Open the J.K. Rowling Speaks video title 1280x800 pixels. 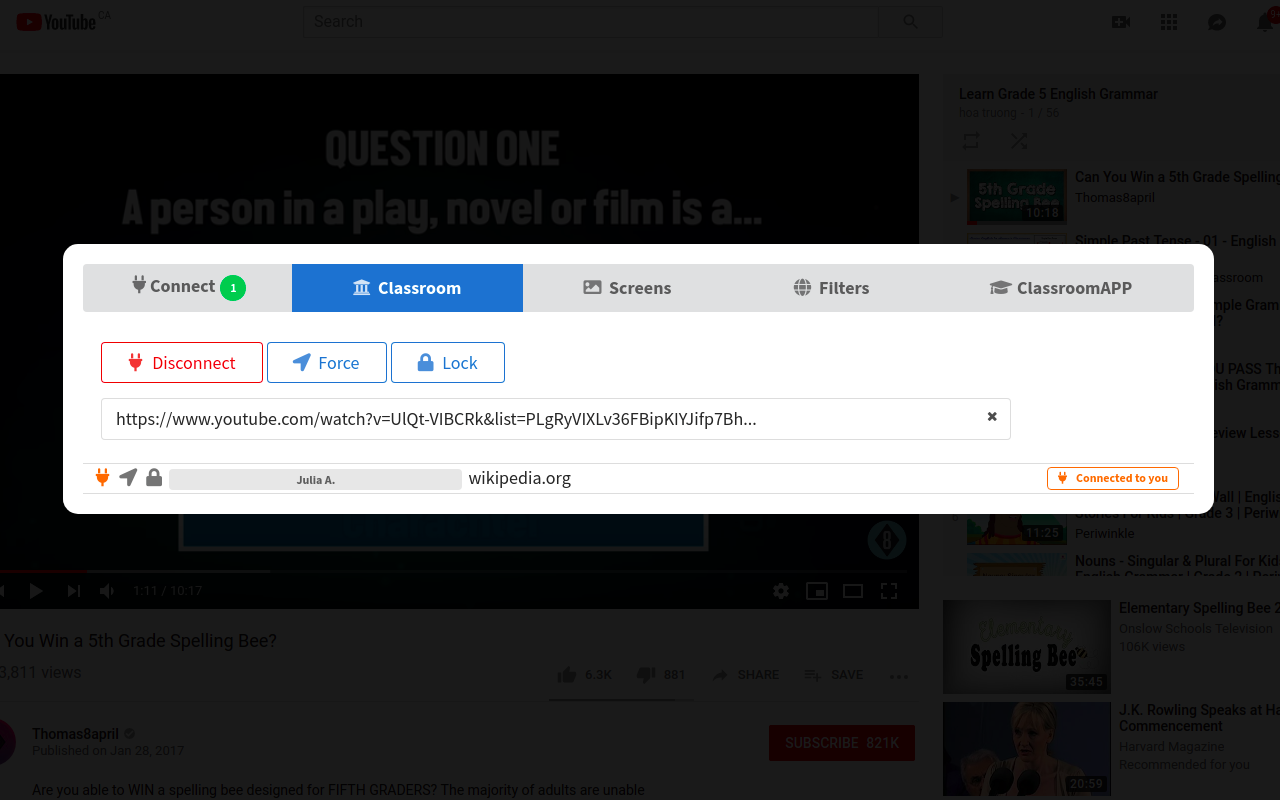1199,718
